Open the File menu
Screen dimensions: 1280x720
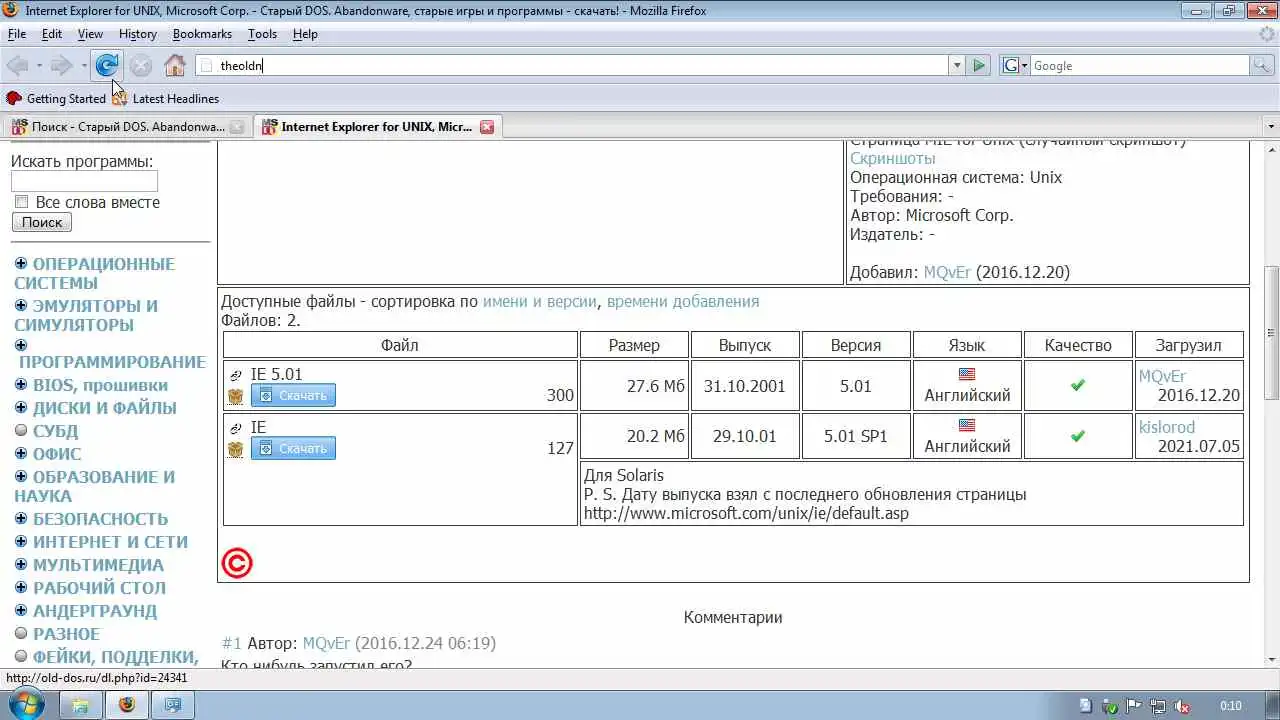point(17,34)
